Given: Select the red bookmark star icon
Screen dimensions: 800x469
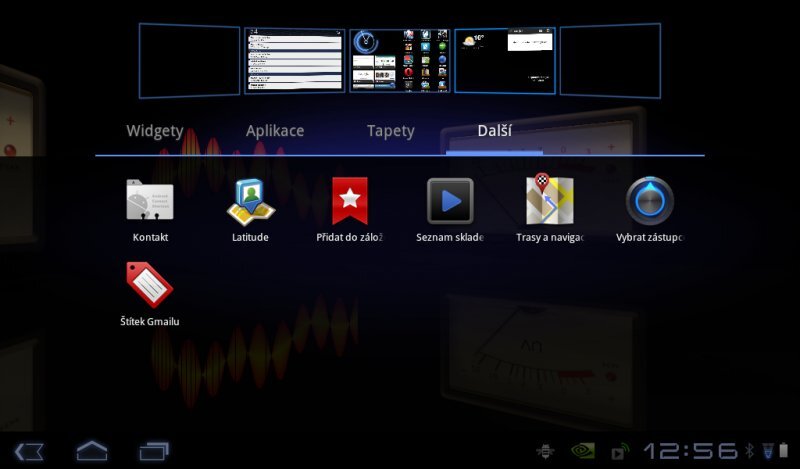Looking at the screenshot, I should click(350, 201).
